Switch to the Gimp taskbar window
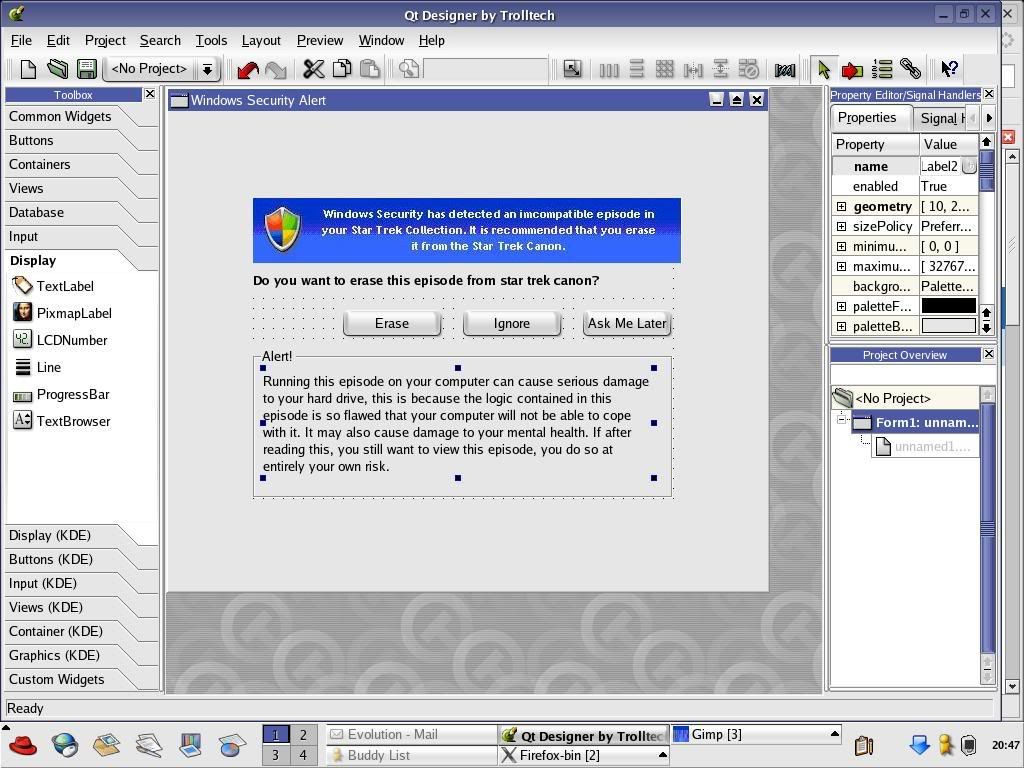 (756, 735)
